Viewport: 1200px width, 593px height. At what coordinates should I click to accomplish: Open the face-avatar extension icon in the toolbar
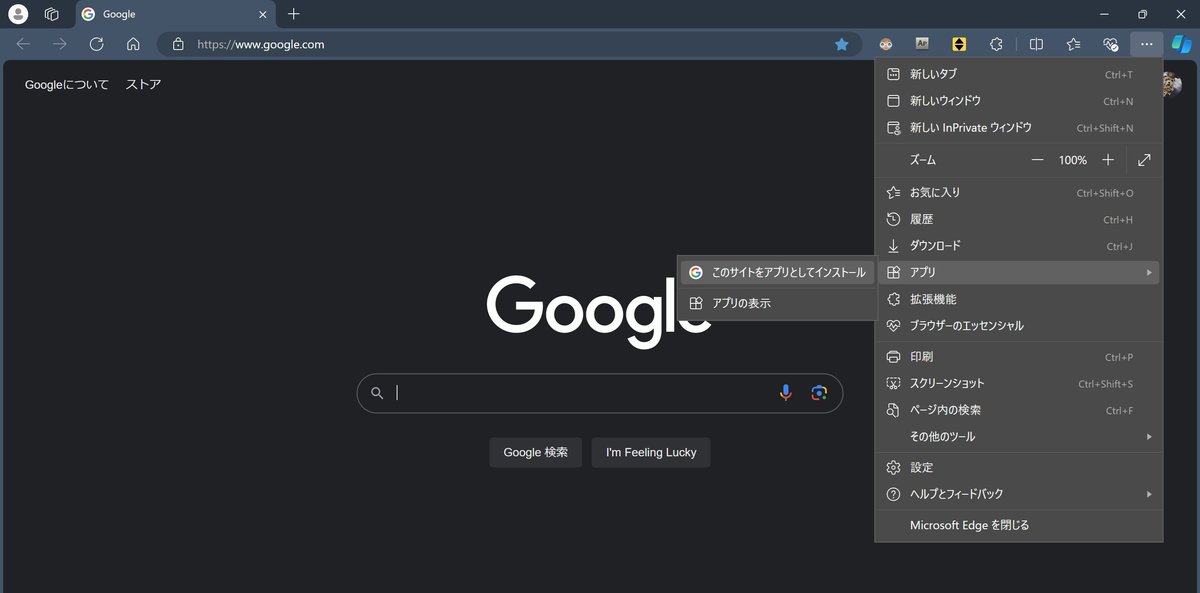point(885,44)
